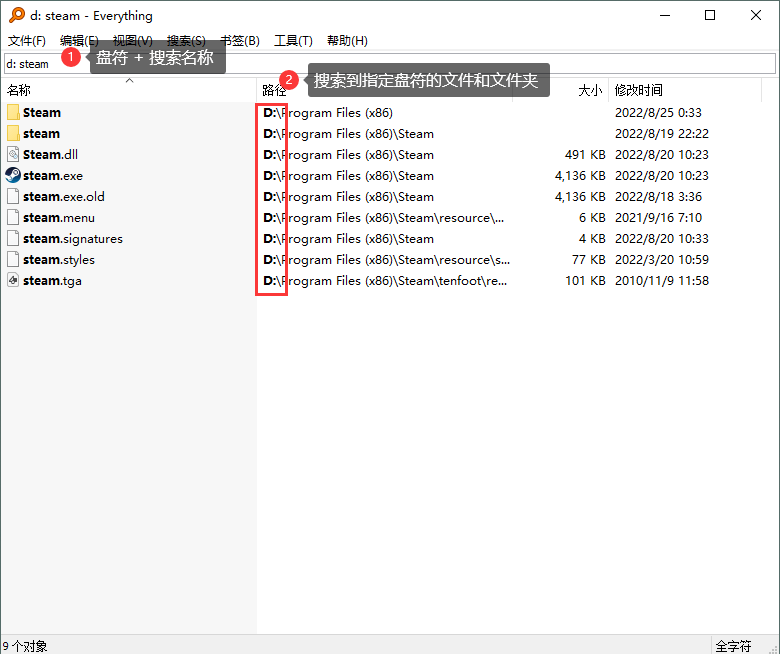780x654 pixels.
Task: Click the 全字符 status bar indicator
Action: [733, 646]
